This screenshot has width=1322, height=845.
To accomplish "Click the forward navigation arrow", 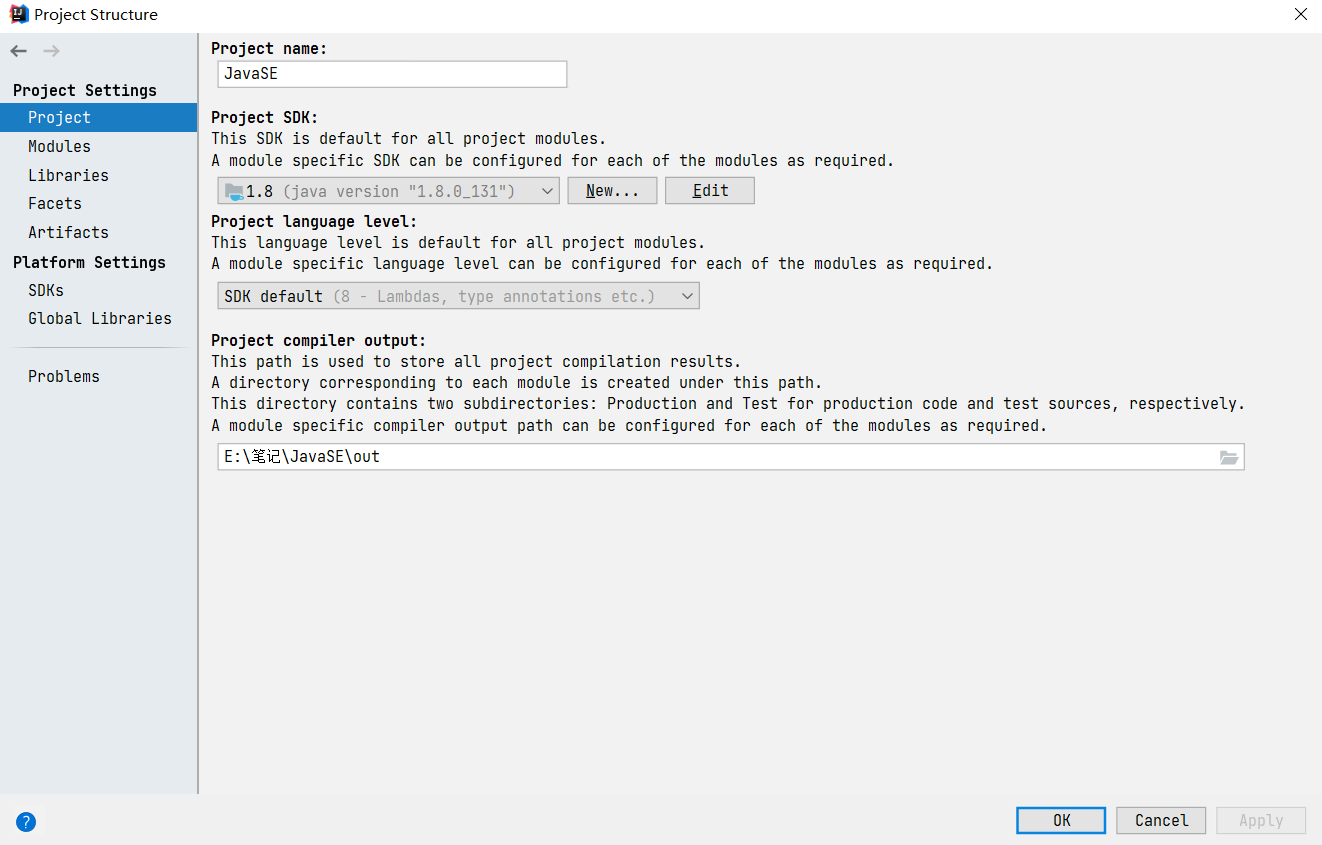I will pos(52,51).
